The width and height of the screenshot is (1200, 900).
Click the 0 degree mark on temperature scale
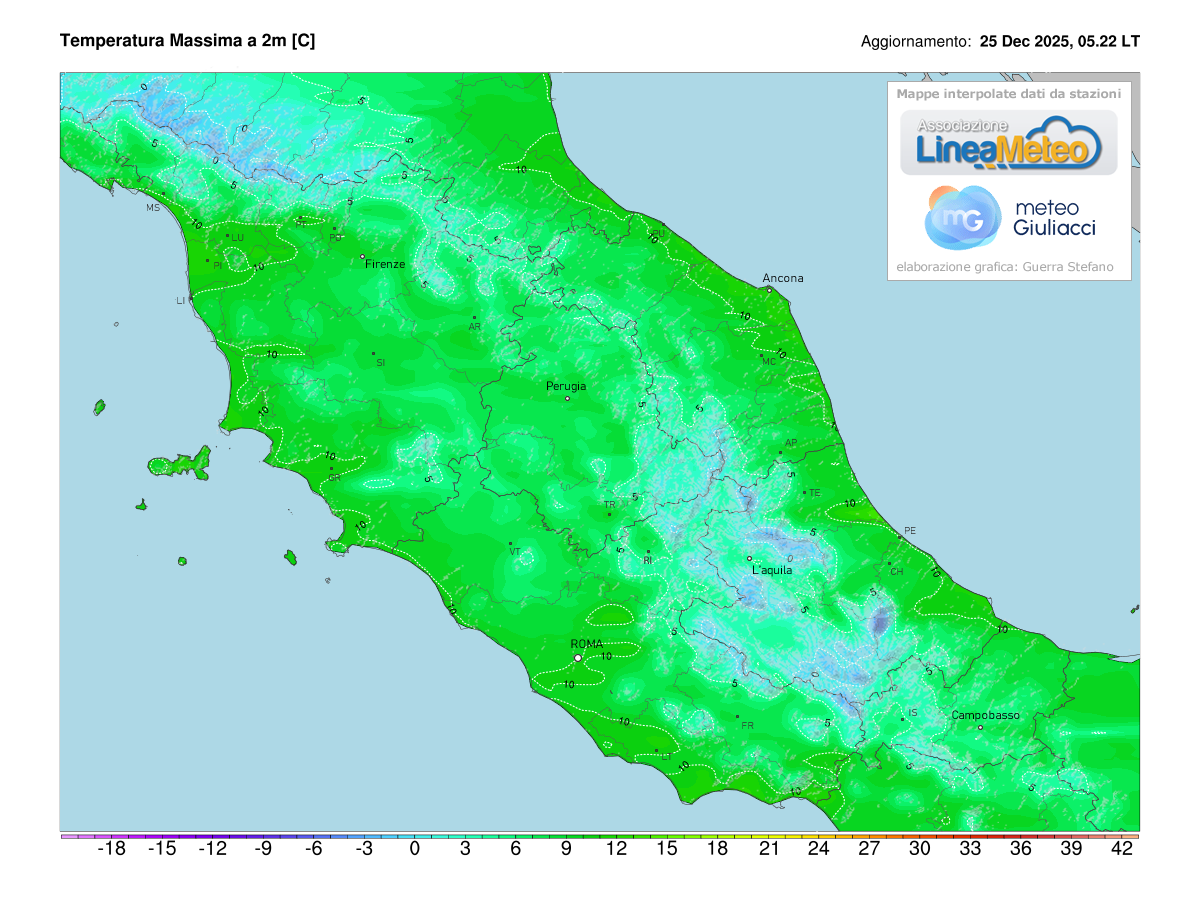tap(413, 848)
